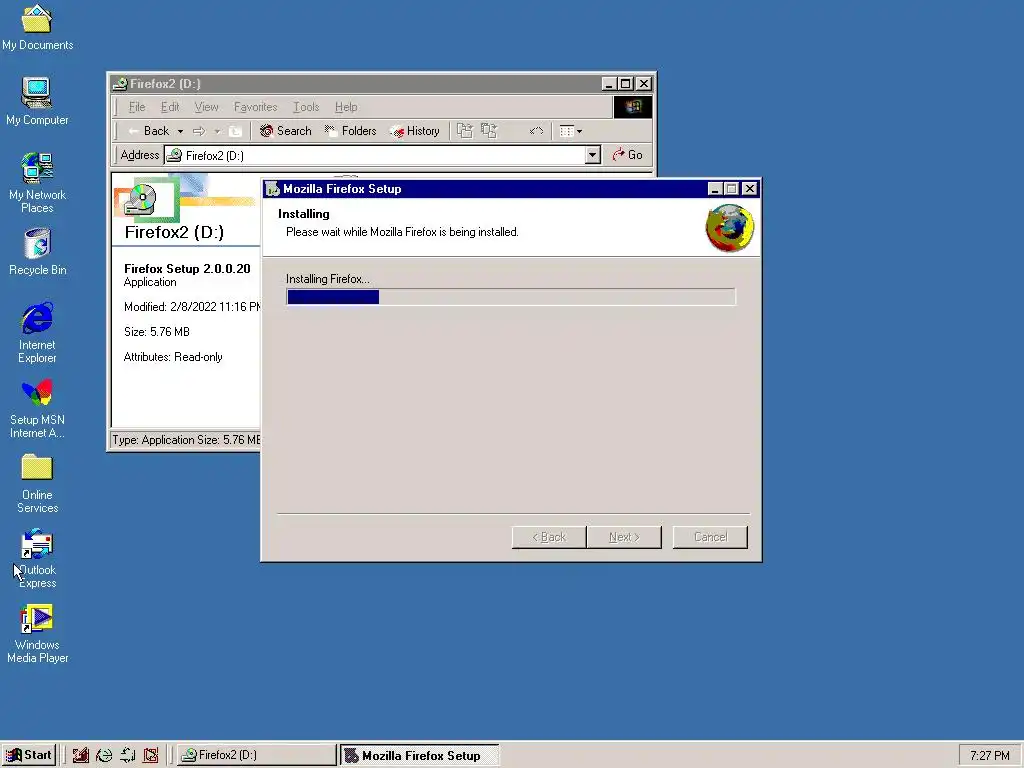Click the Explorer status bar type entry
The image size is (1024, 768).
tap(186, 440)
